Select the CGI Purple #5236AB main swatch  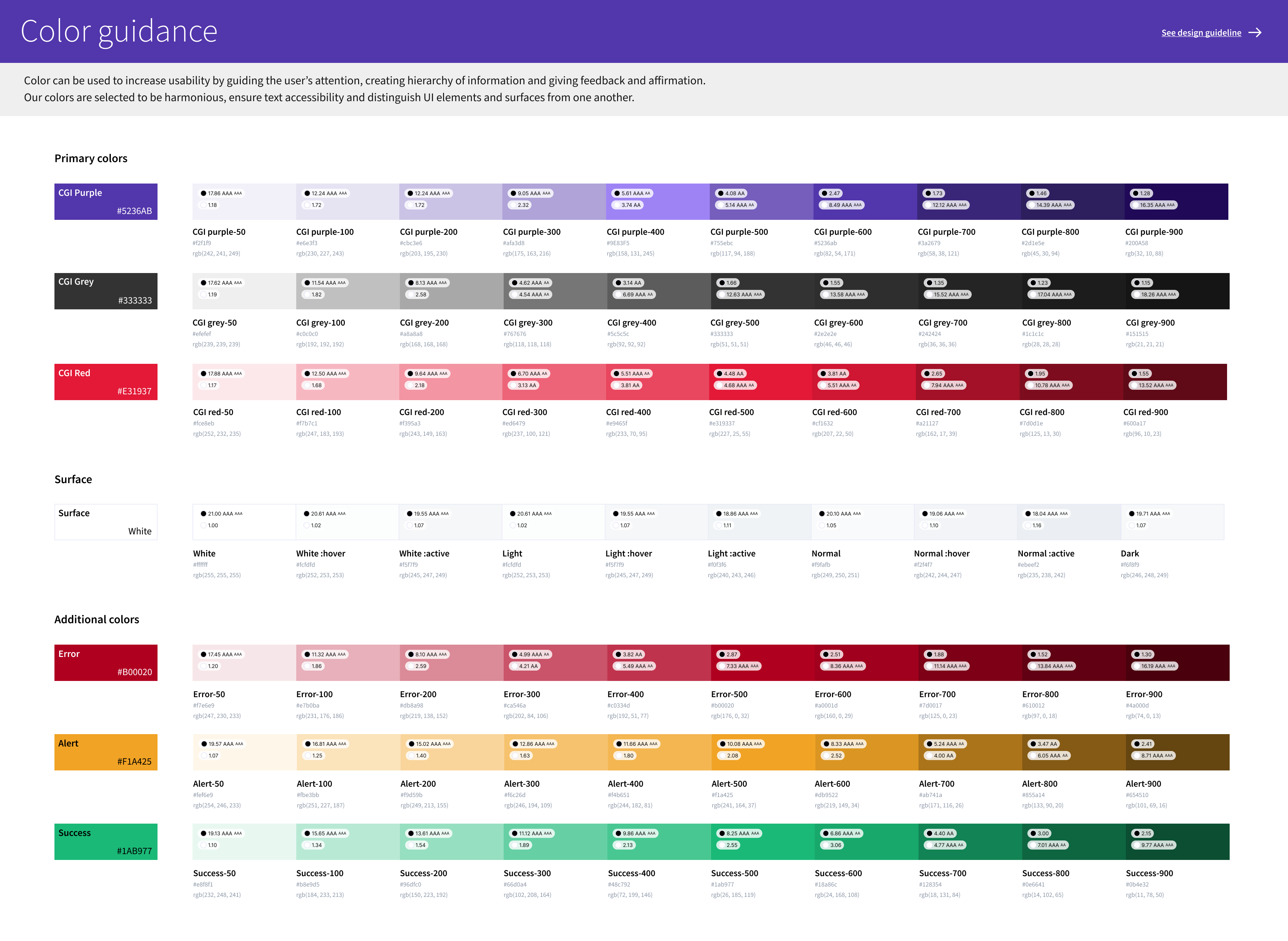[106, 202]
